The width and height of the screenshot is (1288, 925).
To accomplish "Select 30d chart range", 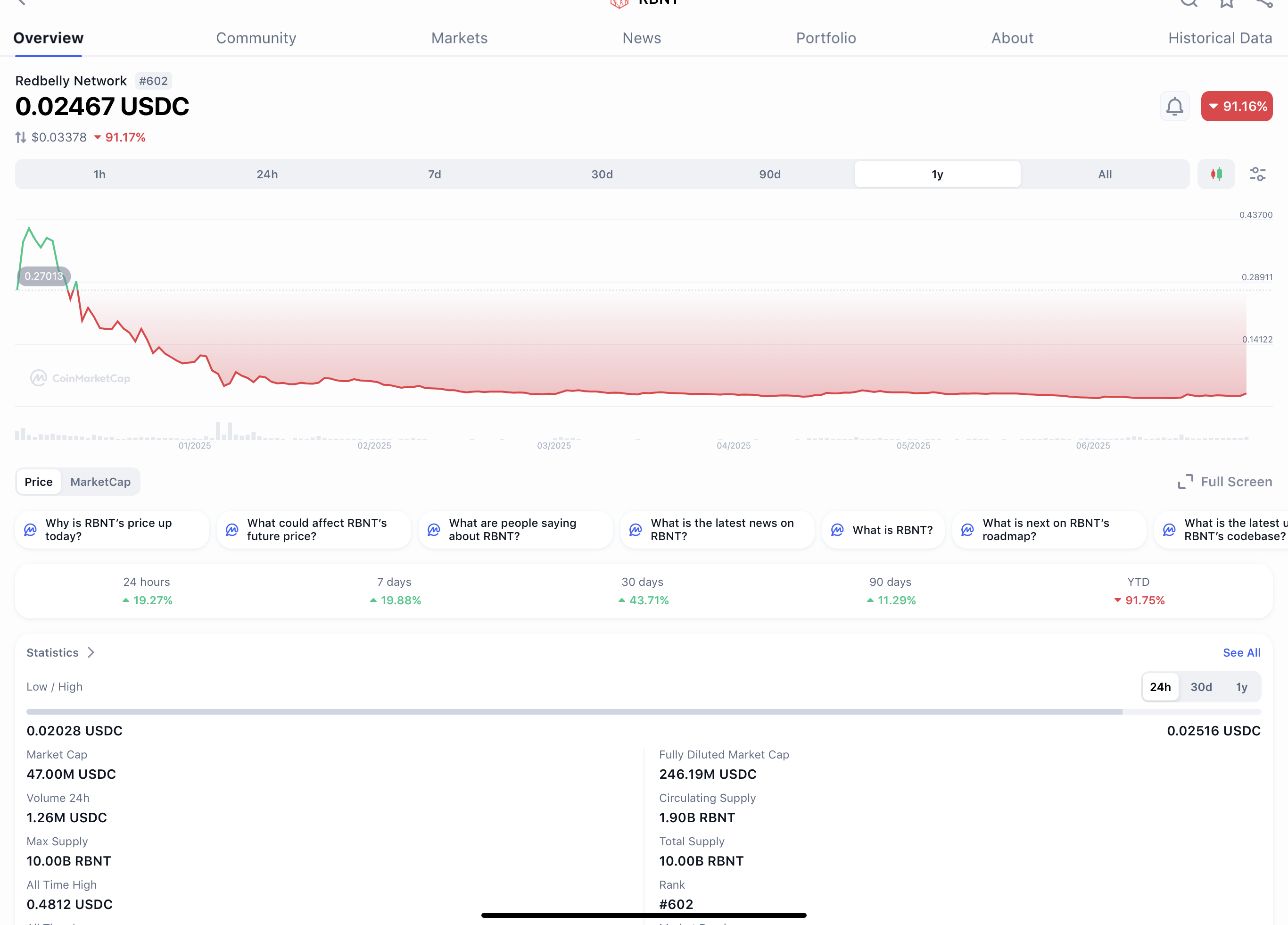I will click(602, 175).
